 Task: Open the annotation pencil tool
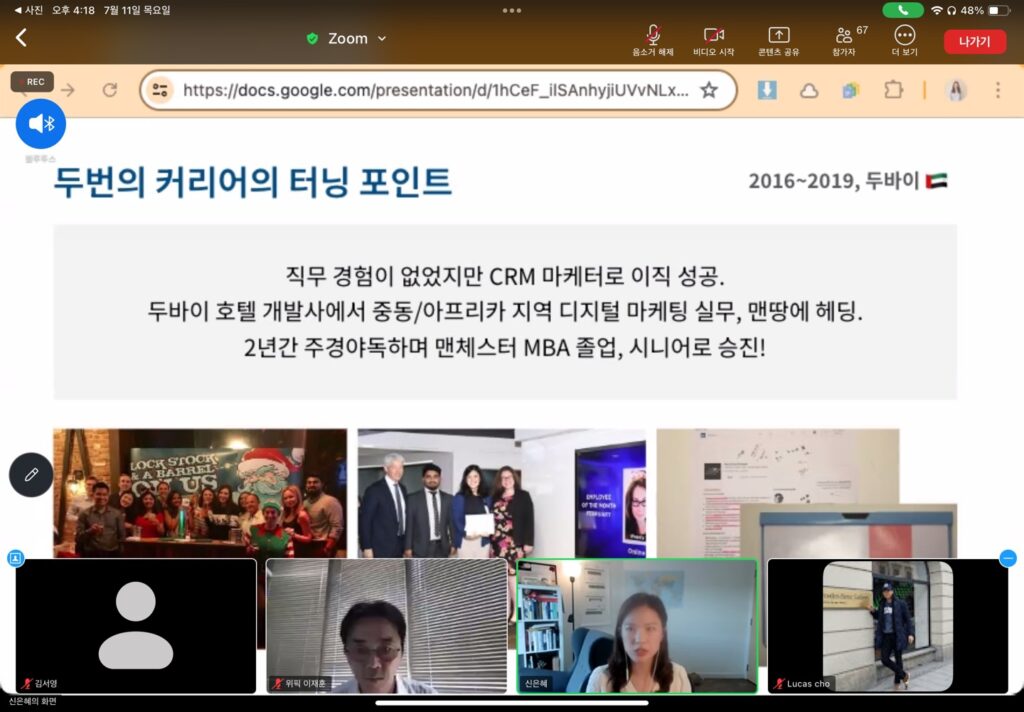point(31,475)
